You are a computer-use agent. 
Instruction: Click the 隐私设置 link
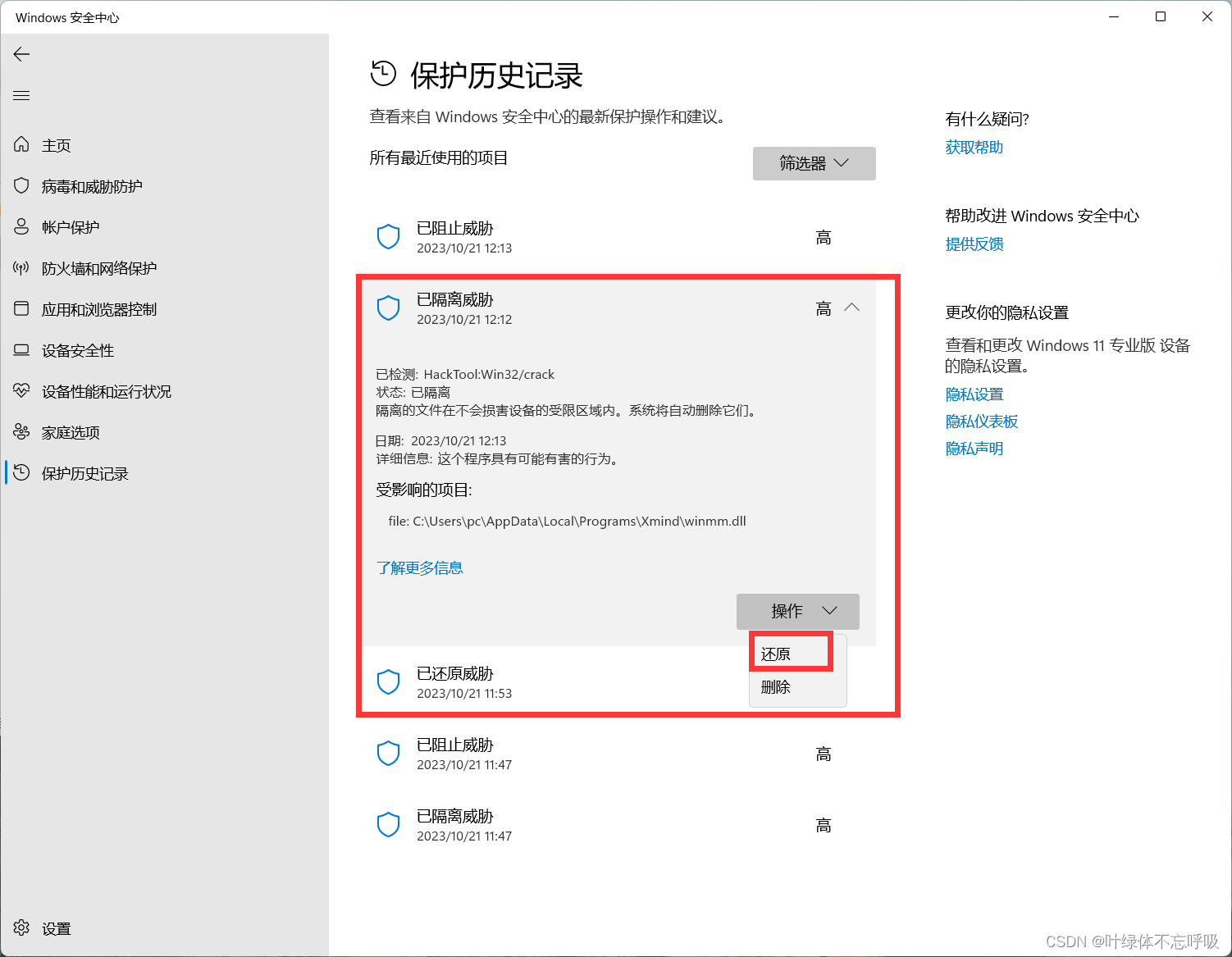[x=974, y=394]
